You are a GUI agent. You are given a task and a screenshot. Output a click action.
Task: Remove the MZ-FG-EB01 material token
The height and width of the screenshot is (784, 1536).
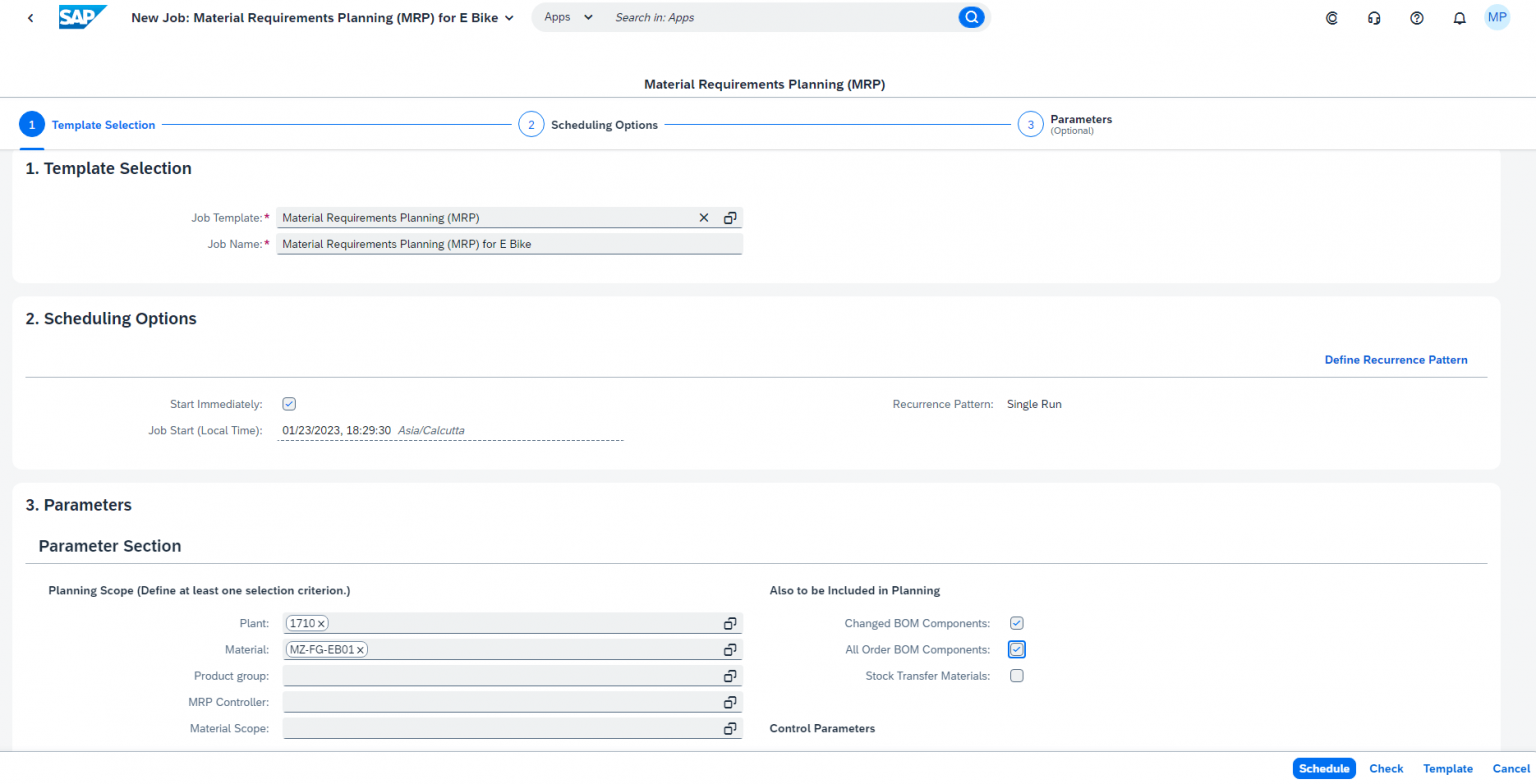point(360,648)
